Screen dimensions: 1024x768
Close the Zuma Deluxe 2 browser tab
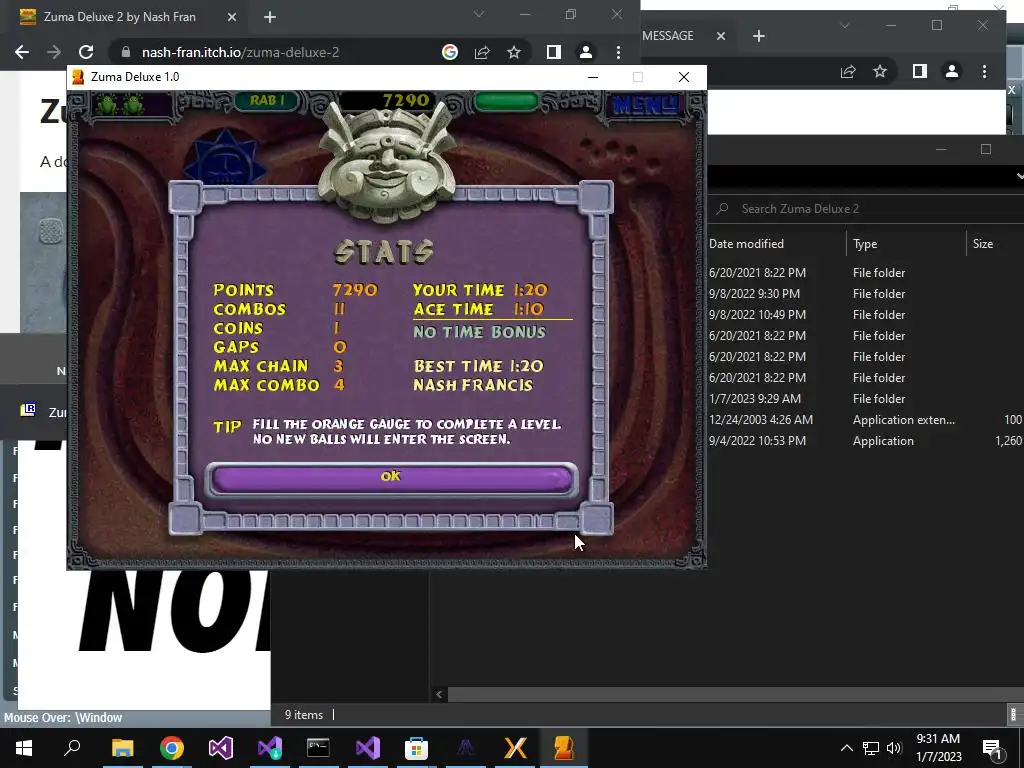(x=232, y=17)
